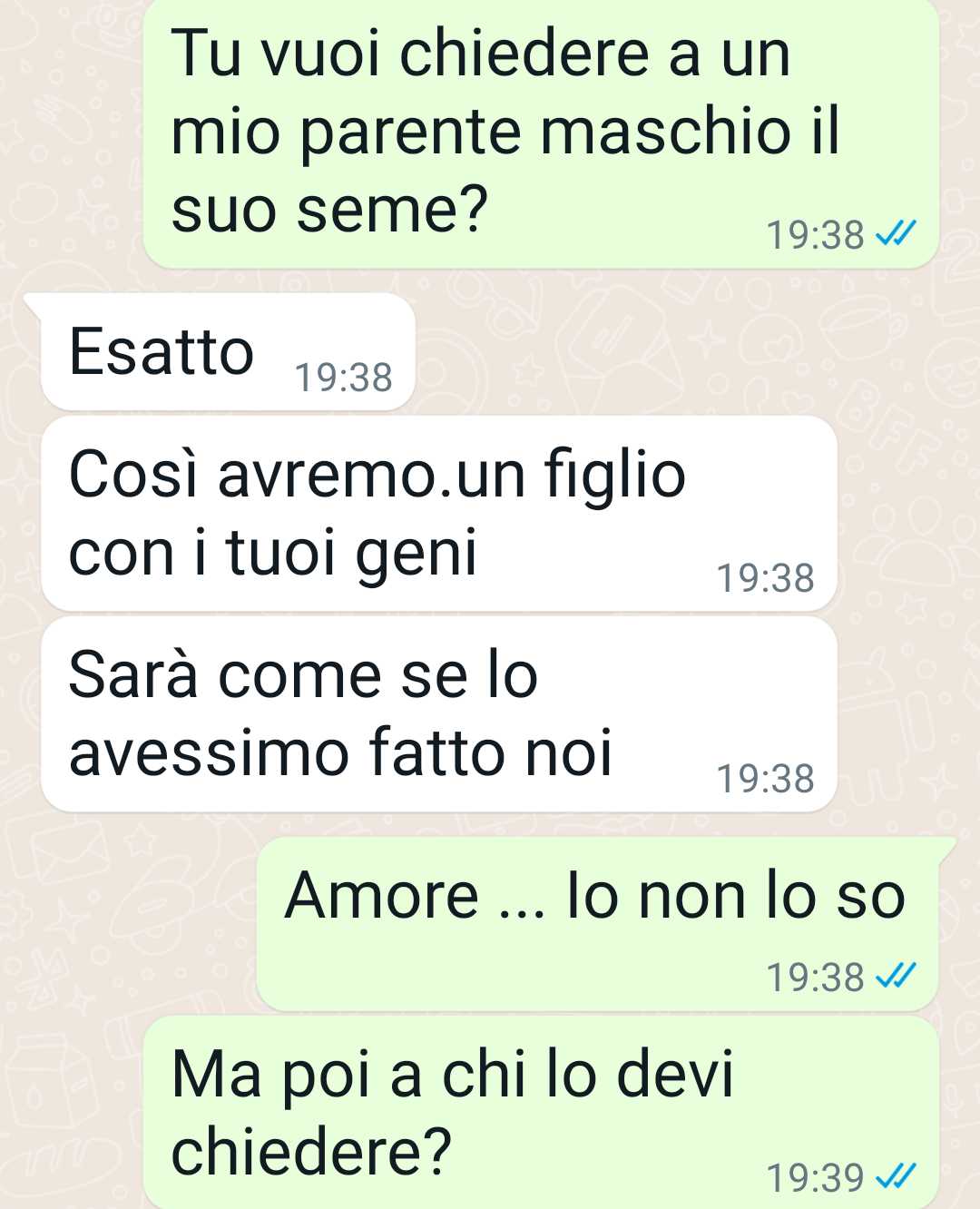Tap the 'Tu vuoi chiedere a un mio parente' message
Screen dimensions: 980x1209
click(541, 133)
